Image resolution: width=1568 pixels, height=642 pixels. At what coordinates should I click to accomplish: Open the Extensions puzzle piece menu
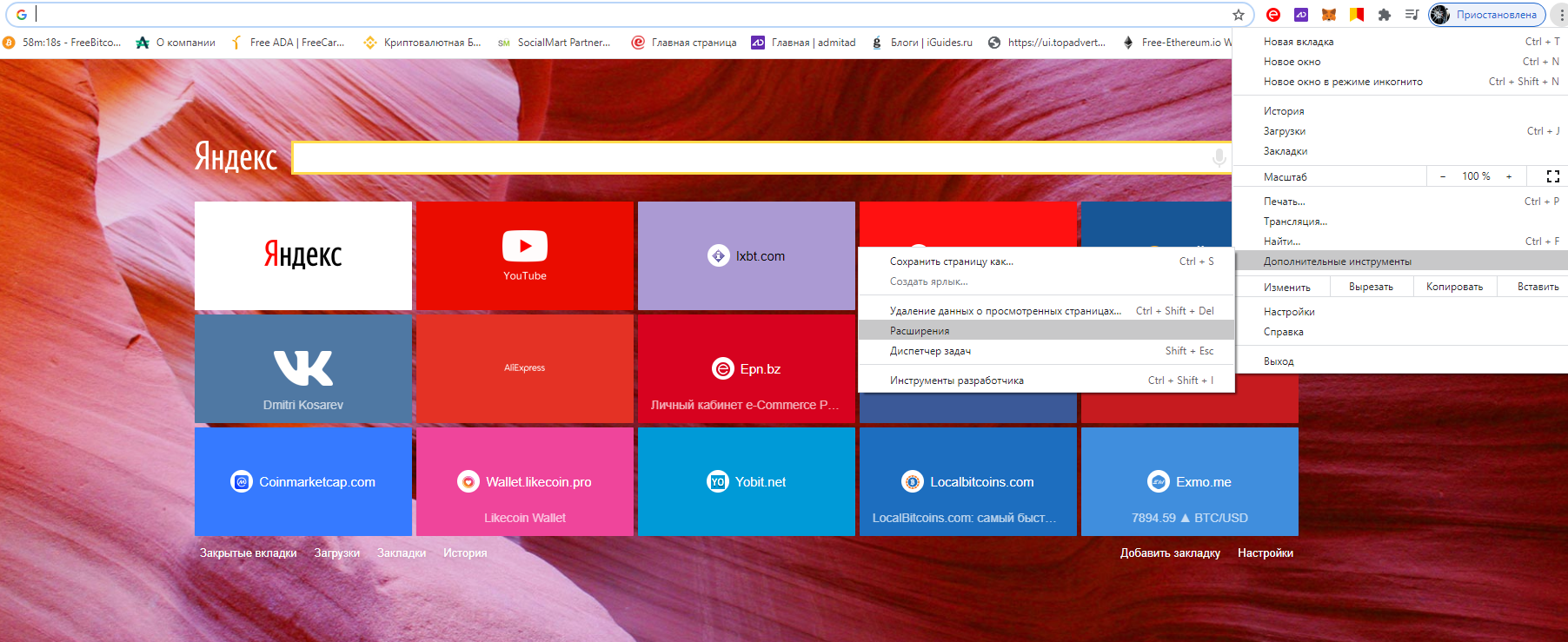pos(1385,15)
